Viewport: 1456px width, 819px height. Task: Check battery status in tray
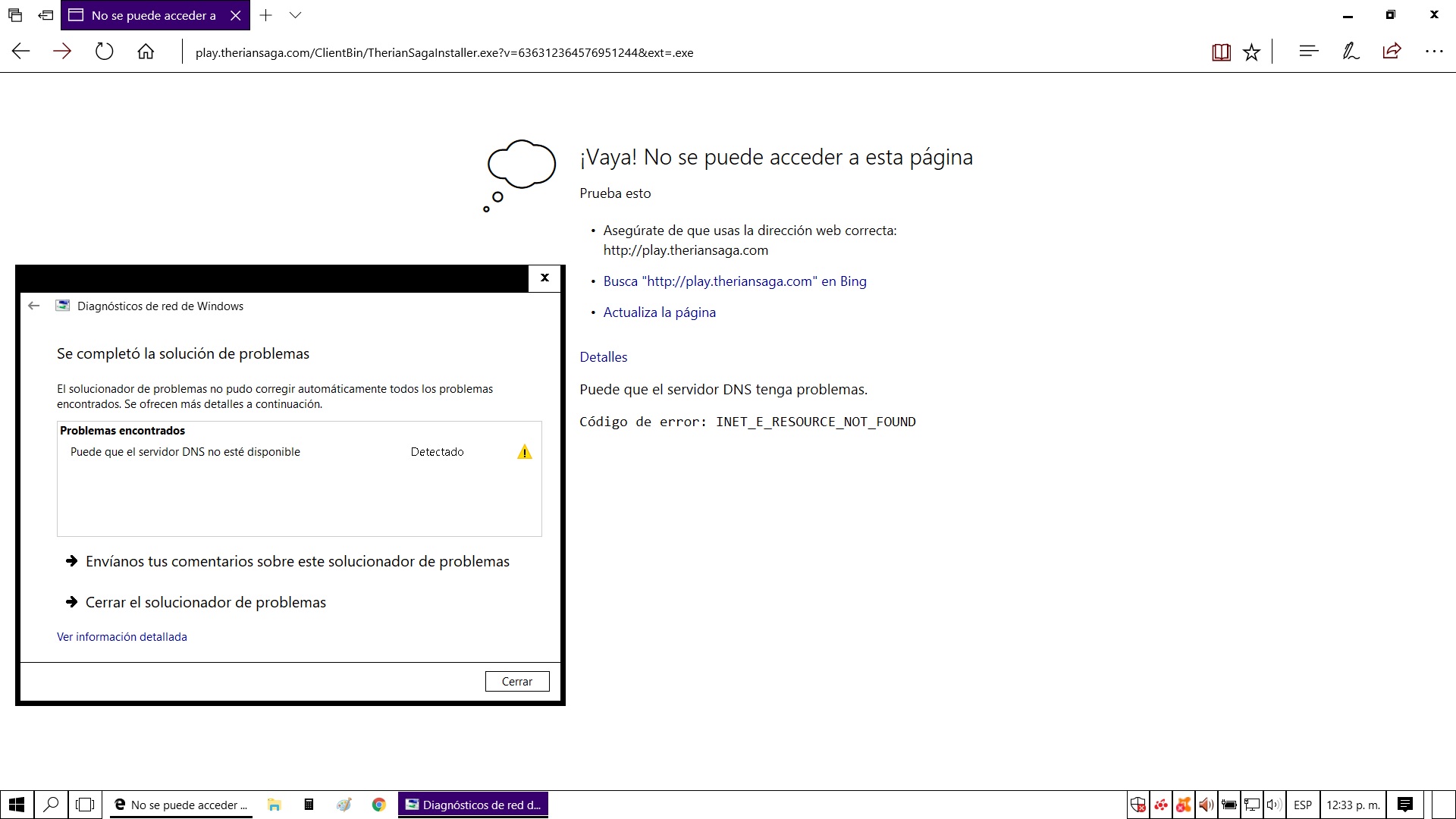[x=1228, y=805]
